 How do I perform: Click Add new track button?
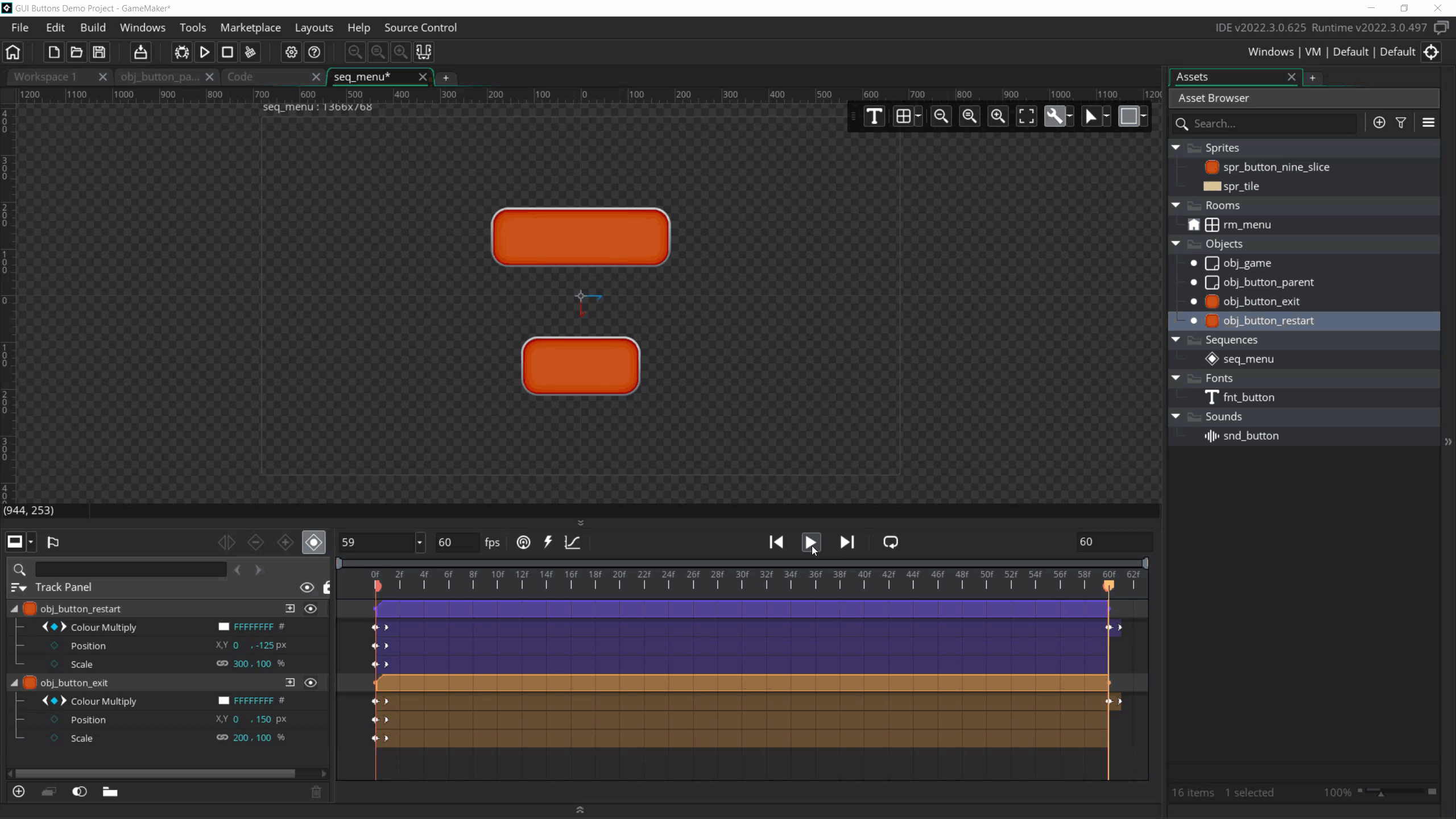(18, 791)
